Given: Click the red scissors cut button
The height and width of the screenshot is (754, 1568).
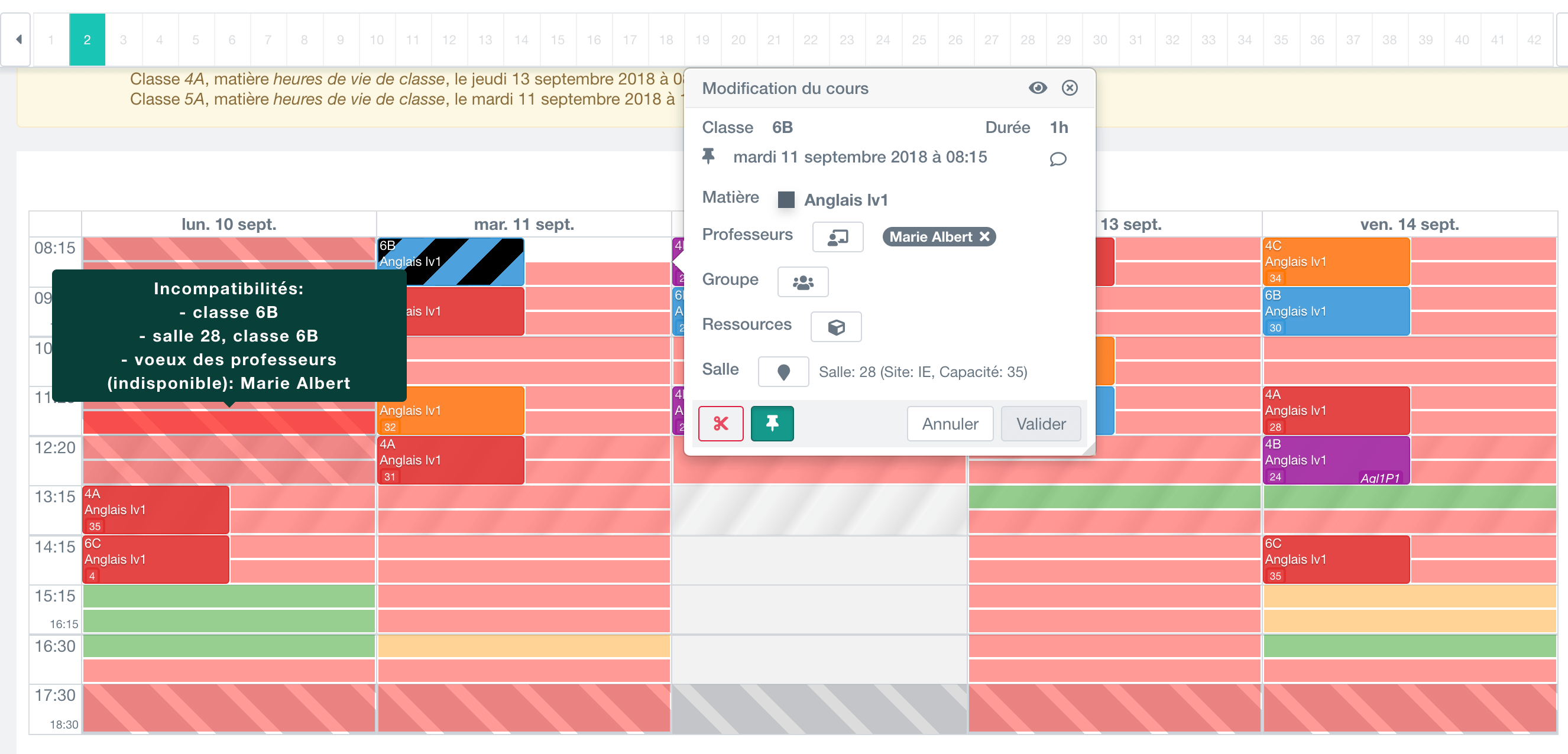Looking at the screenshot, I should click(x=720, y=423).
